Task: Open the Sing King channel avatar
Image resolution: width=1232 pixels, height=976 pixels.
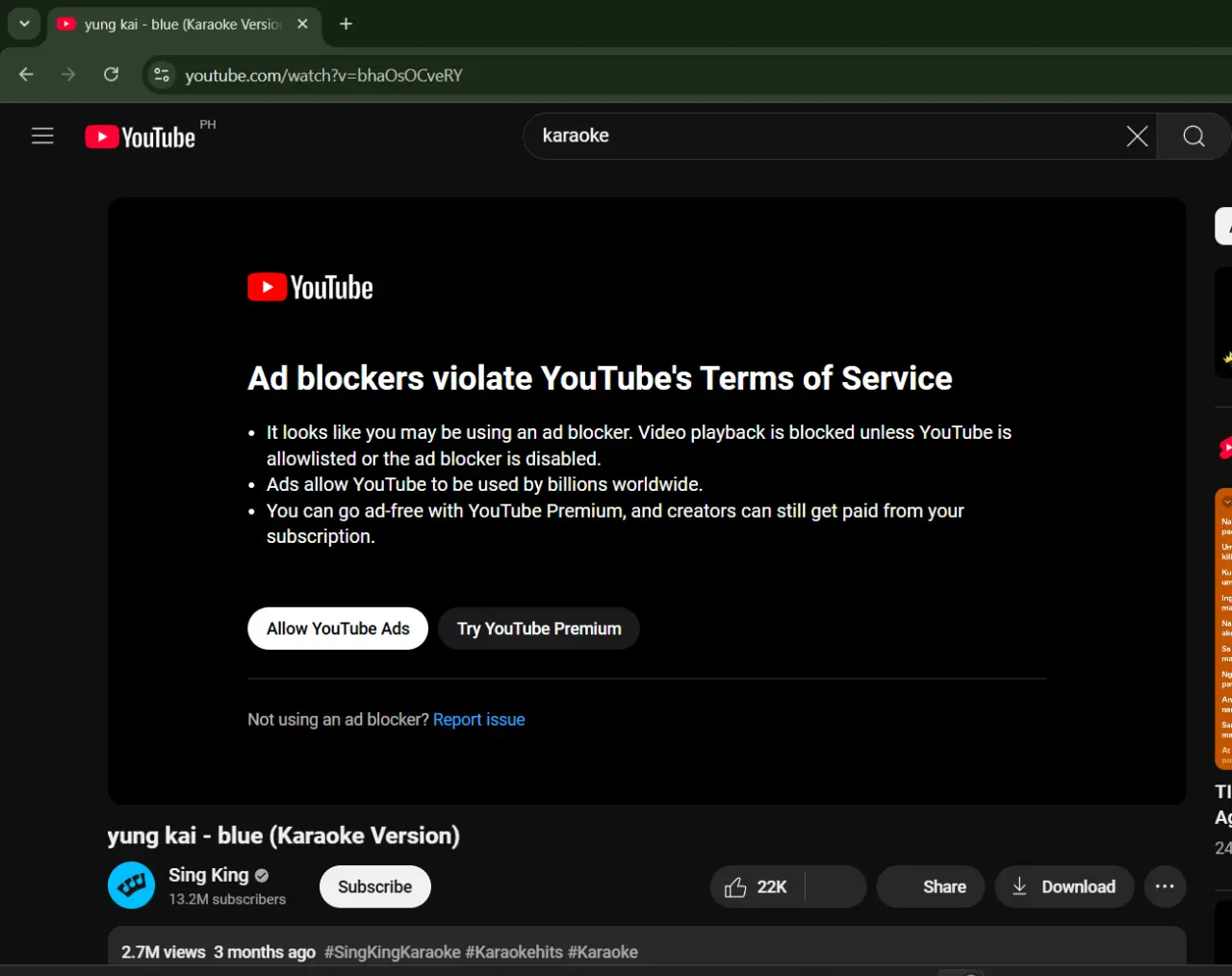Action: pos(132,886)
